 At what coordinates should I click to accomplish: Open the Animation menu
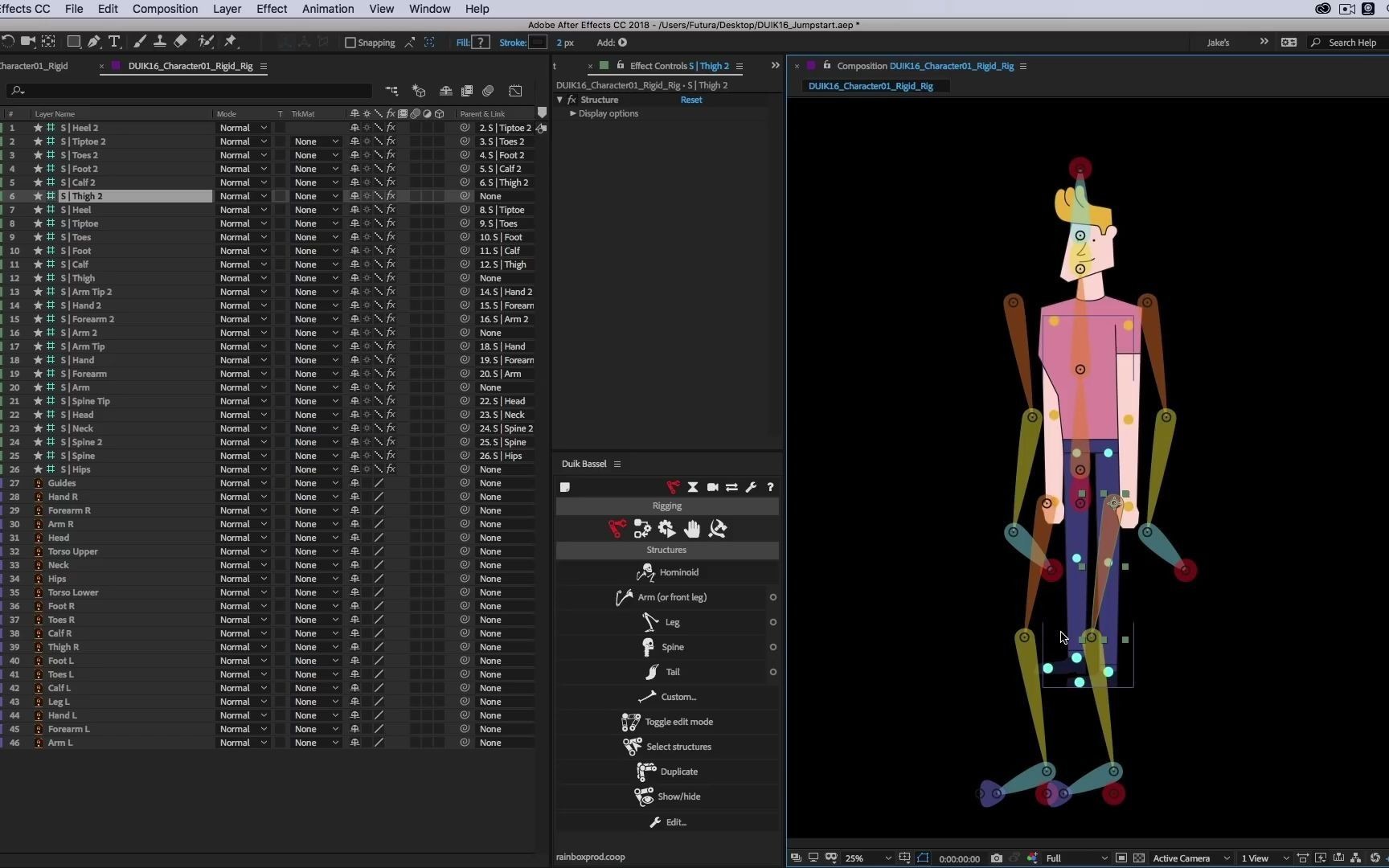[327, 9]
